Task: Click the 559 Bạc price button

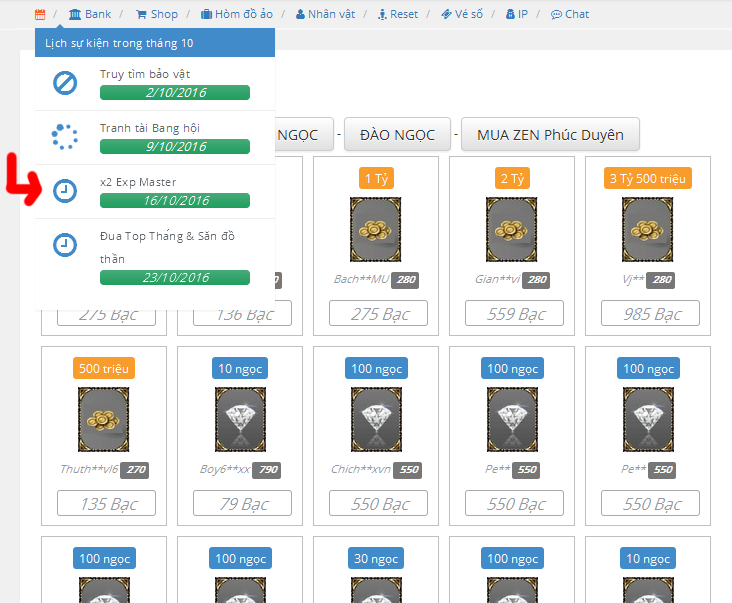Action: coord(514,313)
